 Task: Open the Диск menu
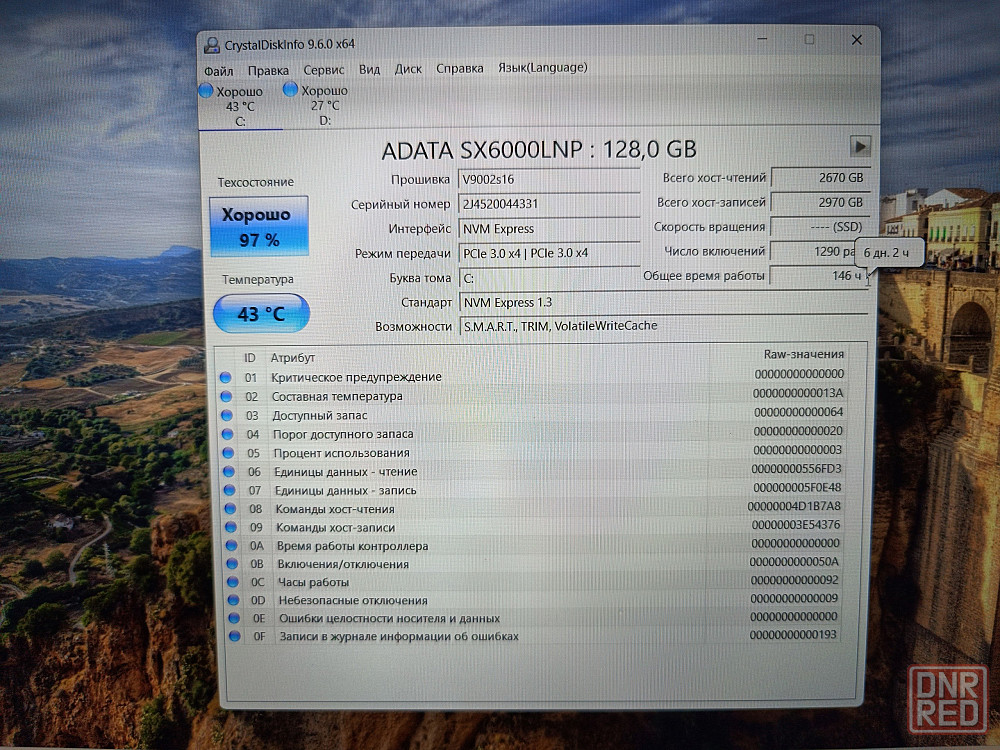408,68
